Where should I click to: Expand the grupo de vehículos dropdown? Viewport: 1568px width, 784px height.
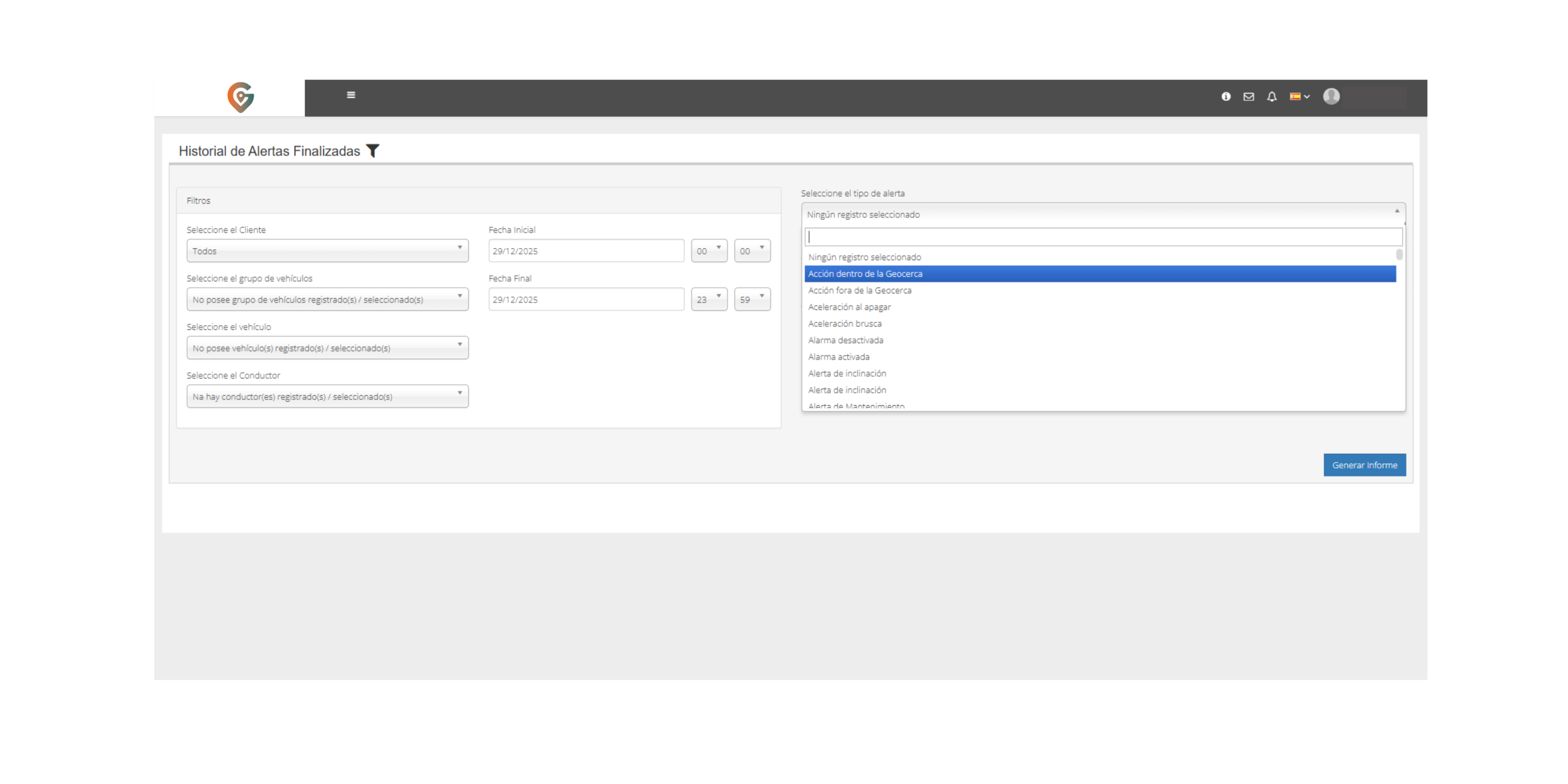pyautogui.click(x=327, y=300)
